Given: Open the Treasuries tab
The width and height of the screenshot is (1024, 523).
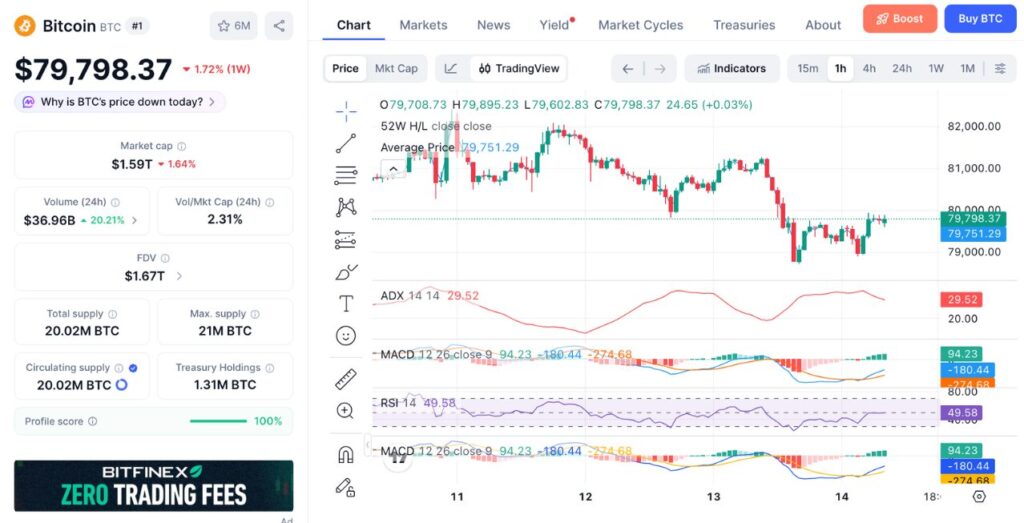Looking at the screenshot, I should click(744, 25).
